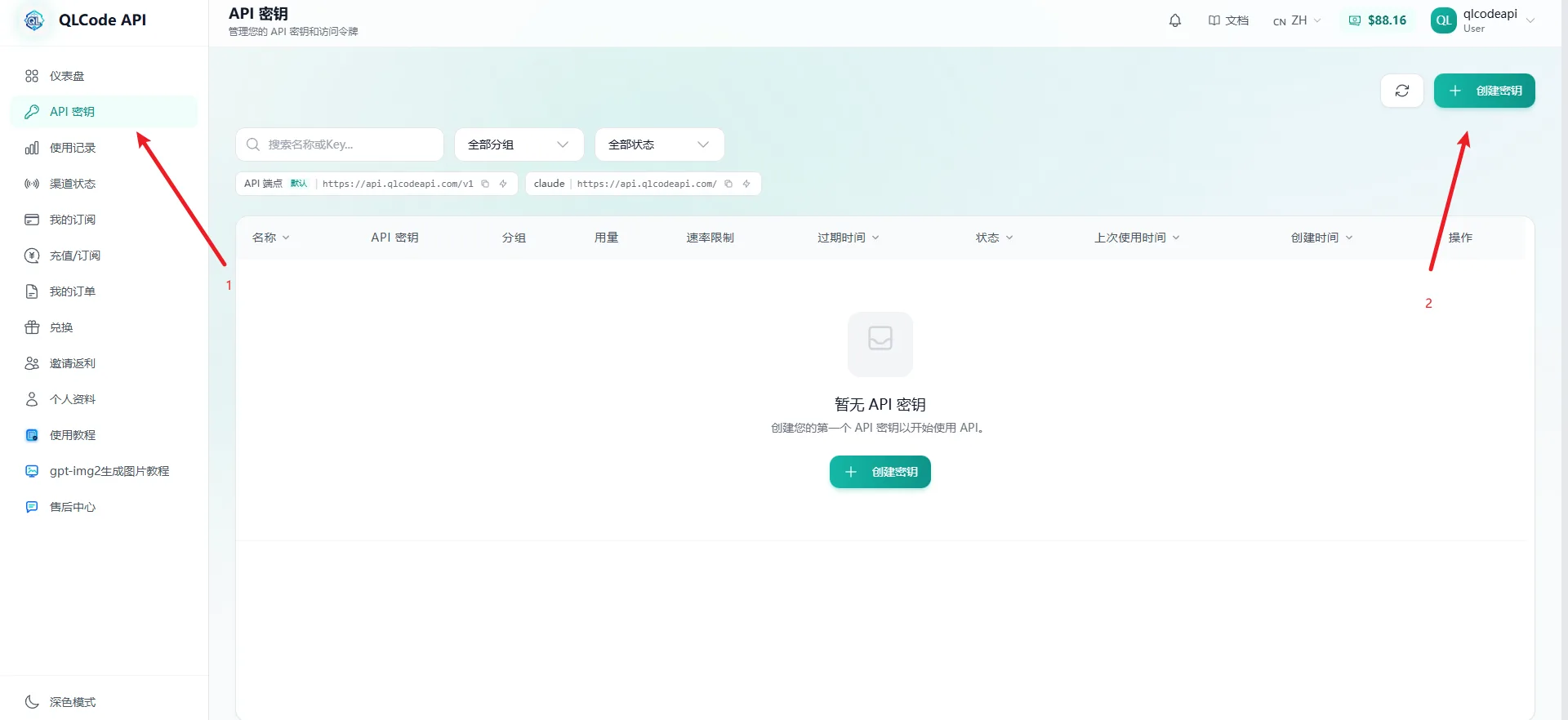
Task: Click the 搜索名称或Key search field
Action: (340, 144)
